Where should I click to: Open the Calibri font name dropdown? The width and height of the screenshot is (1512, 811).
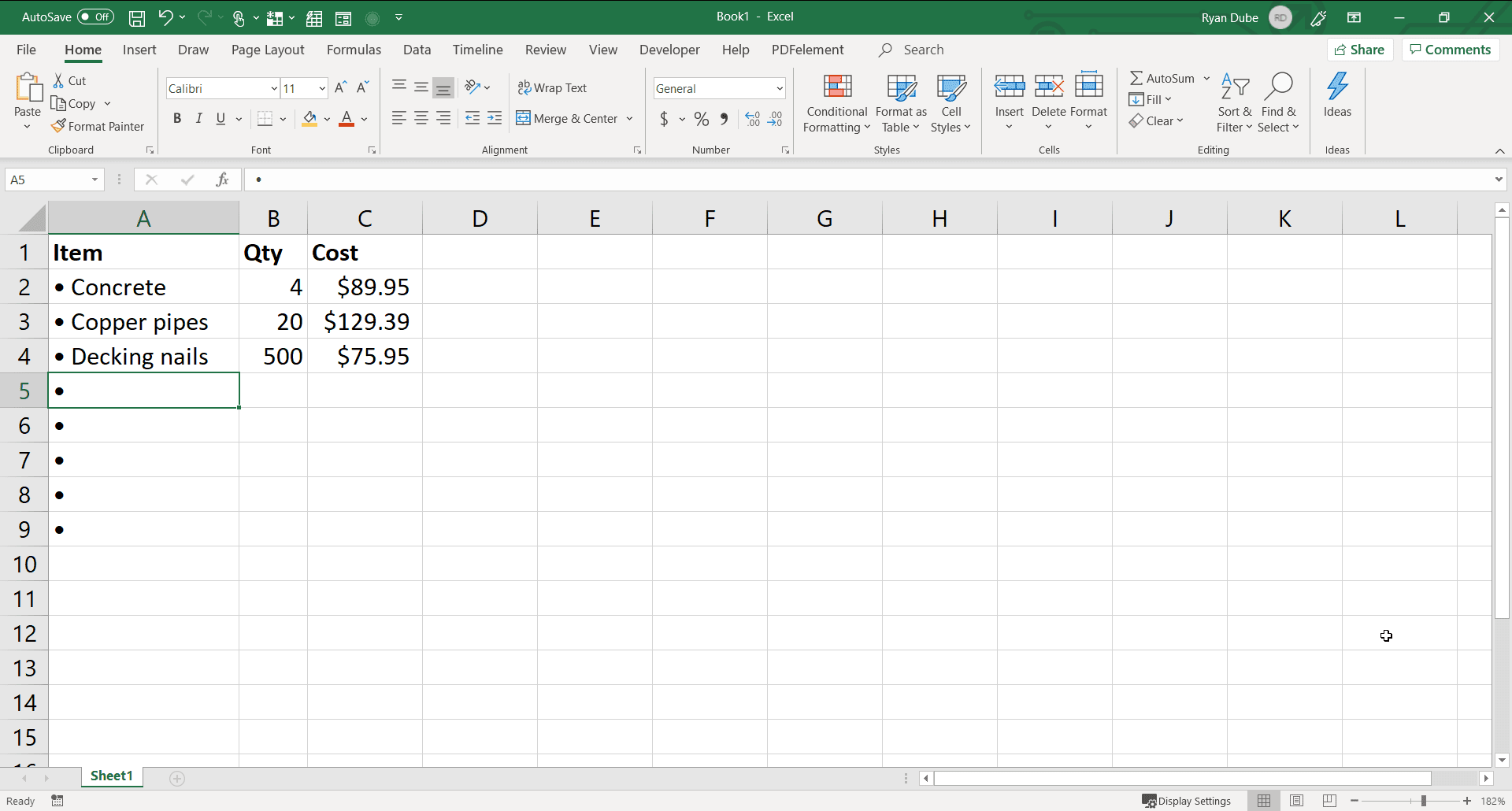[x=273, y=88]
